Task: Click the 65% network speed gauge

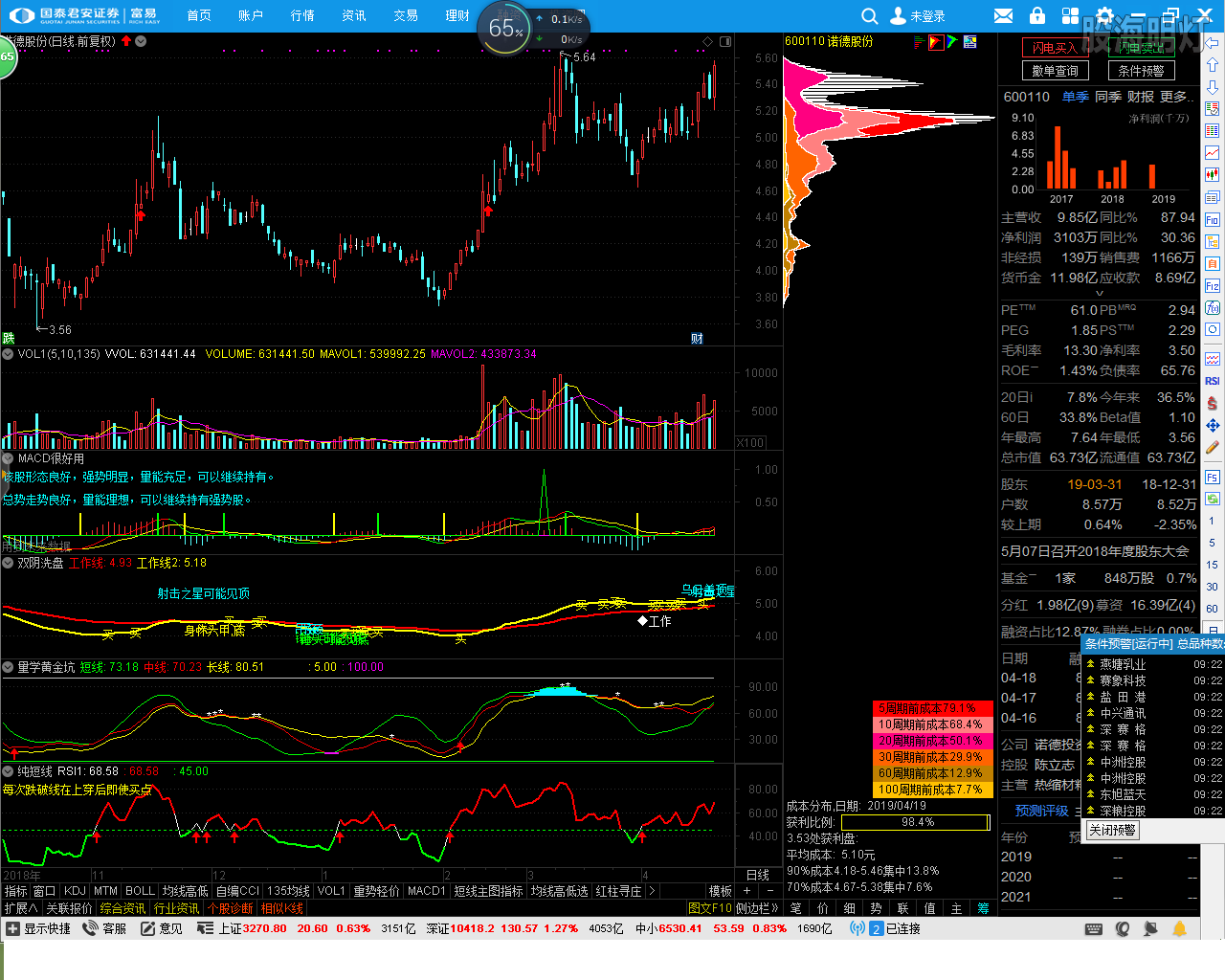Action: tap(506, 28)
